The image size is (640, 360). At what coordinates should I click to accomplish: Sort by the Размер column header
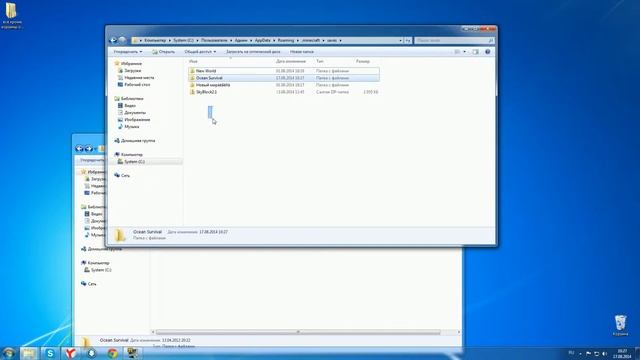(362, 61)
